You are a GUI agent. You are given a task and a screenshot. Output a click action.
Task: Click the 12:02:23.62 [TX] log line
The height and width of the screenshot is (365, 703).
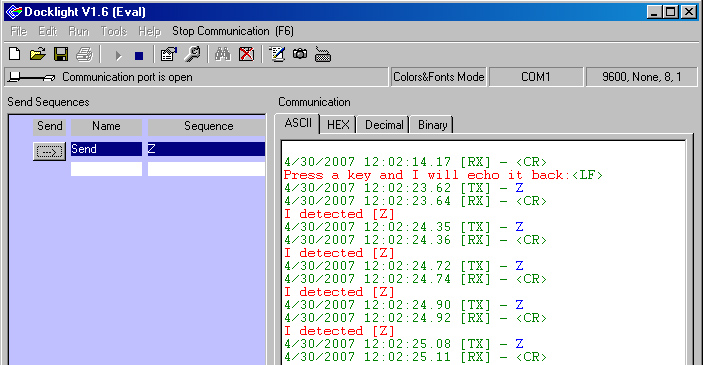tap(404, 188)
